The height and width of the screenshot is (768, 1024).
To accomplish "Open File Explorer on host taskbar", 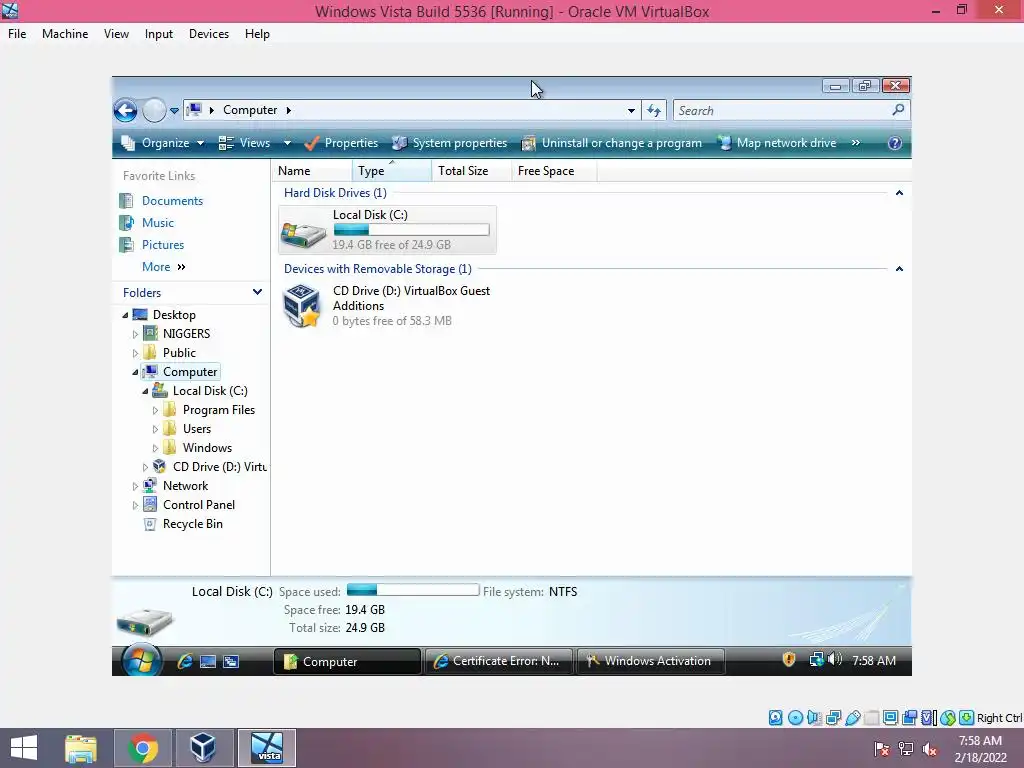I will pos(81,748).
